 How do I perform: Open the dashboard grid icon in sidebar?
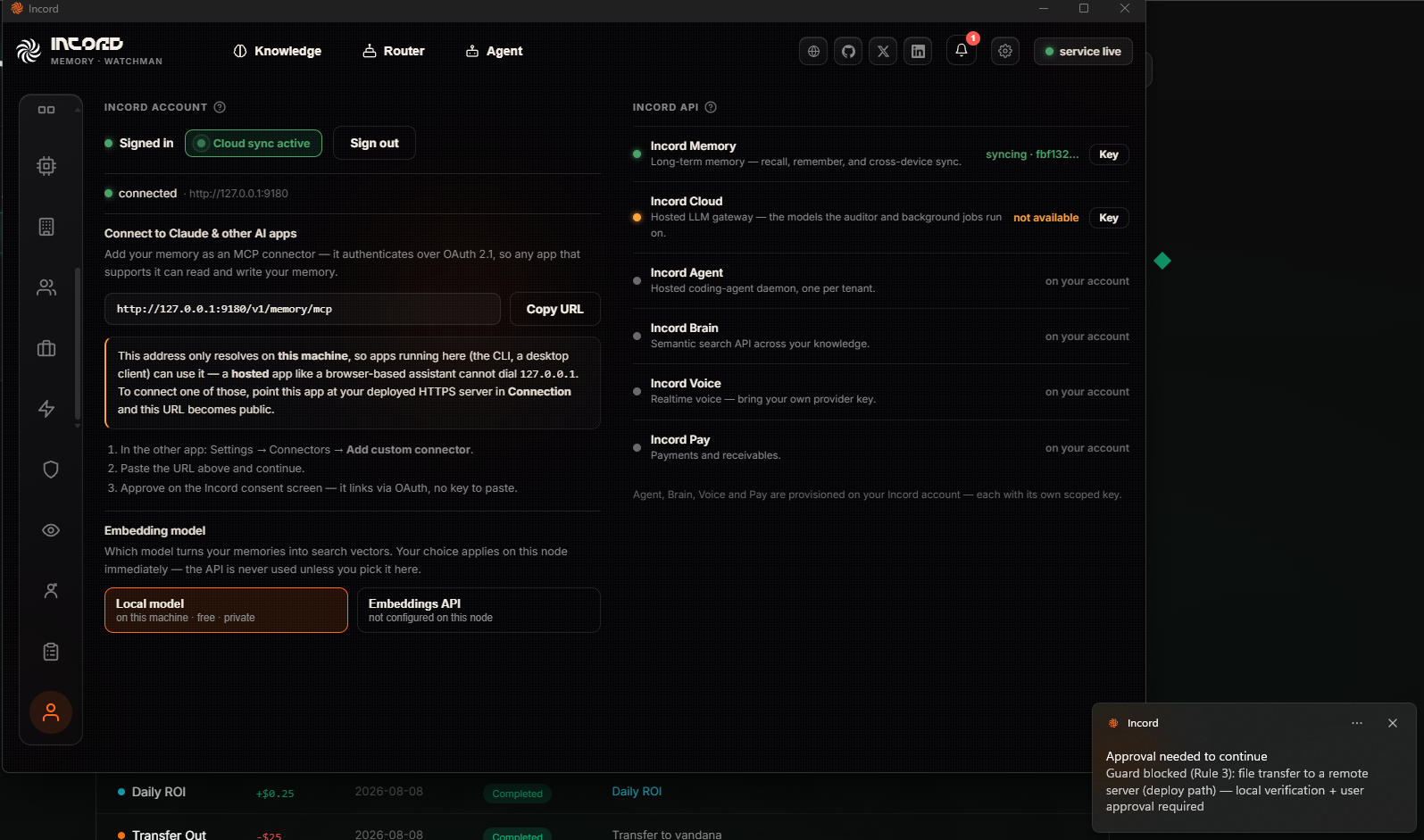46,110
